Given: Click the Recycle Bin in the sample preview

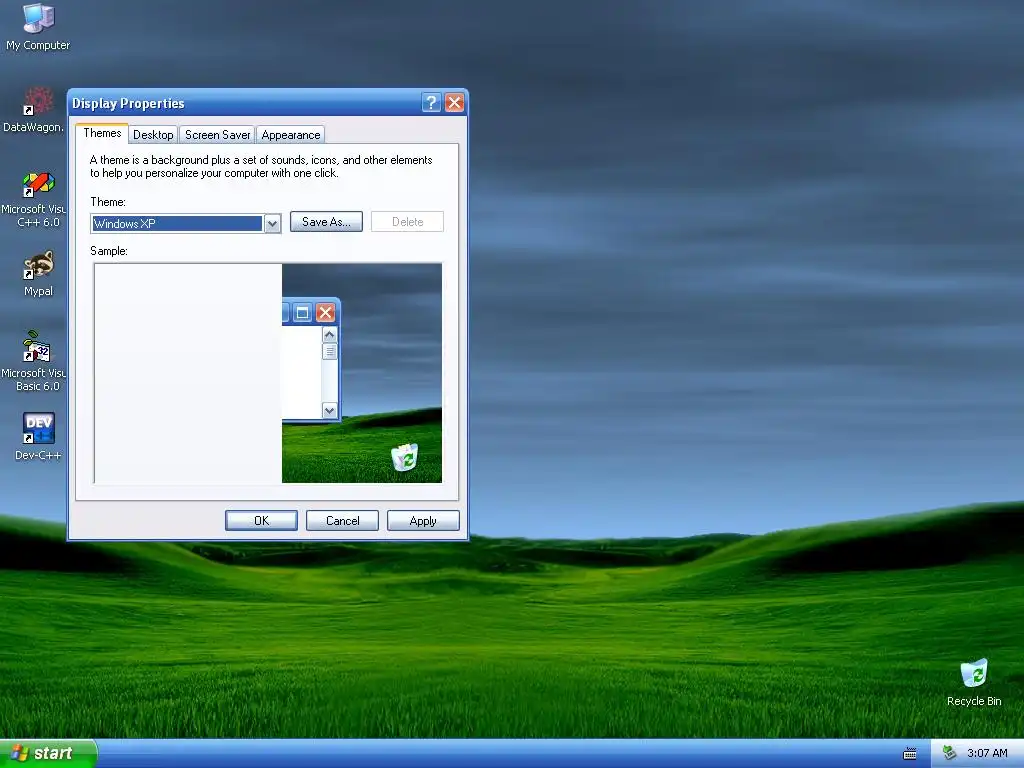Looking at the screenshot, I should 405,457.
